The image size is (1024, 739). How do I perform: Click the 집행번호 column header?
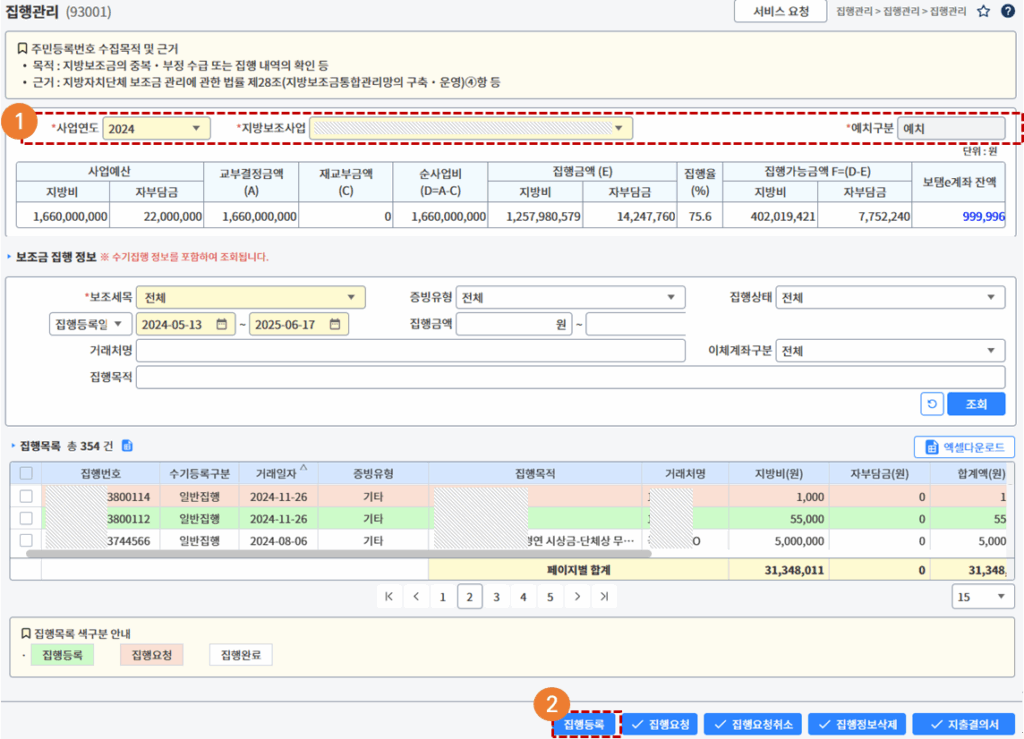pyautogui.click(x=101, y=473)
